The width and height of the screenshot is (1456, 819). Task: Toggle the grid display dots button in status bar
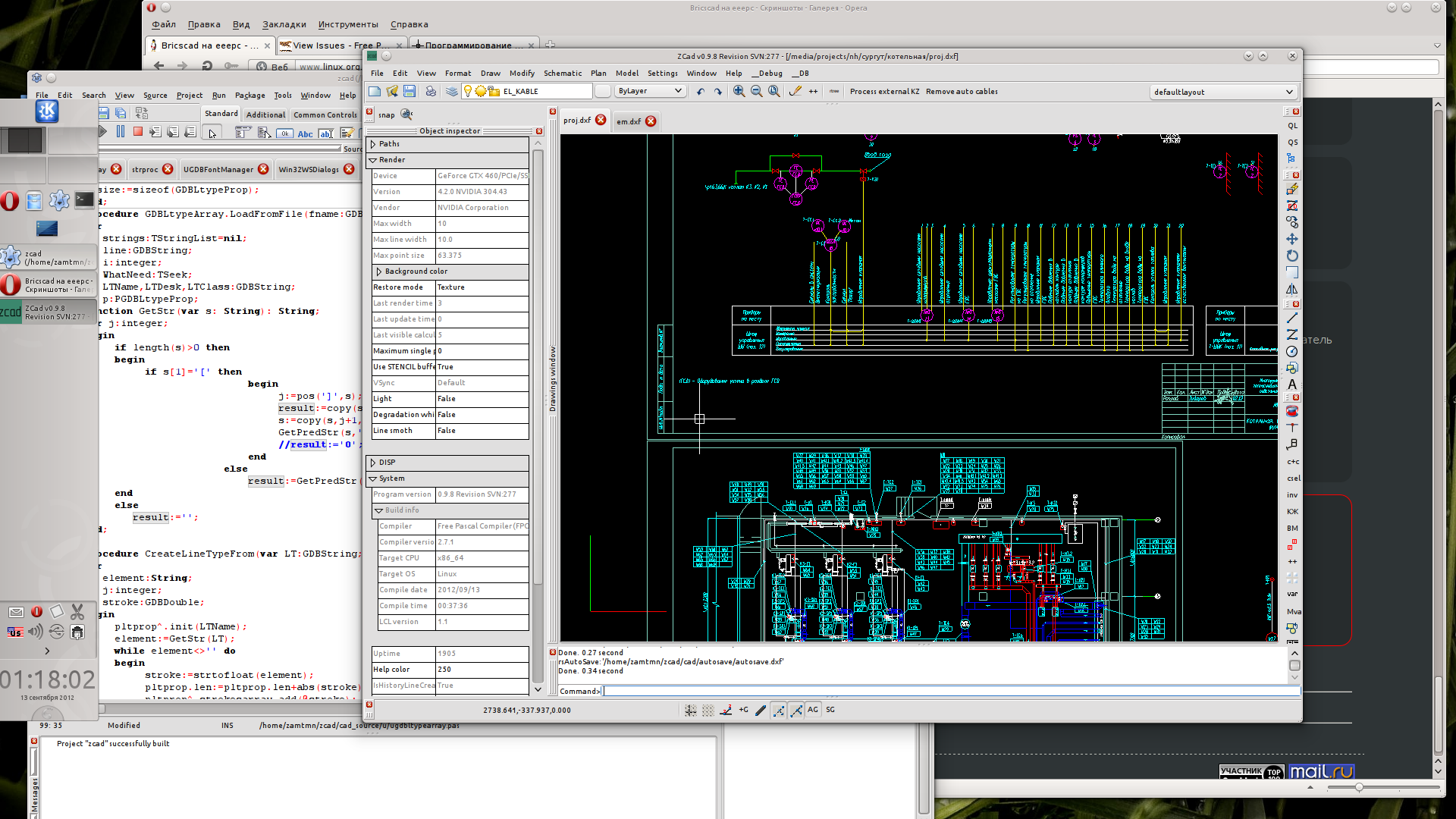tap(708, 711)
